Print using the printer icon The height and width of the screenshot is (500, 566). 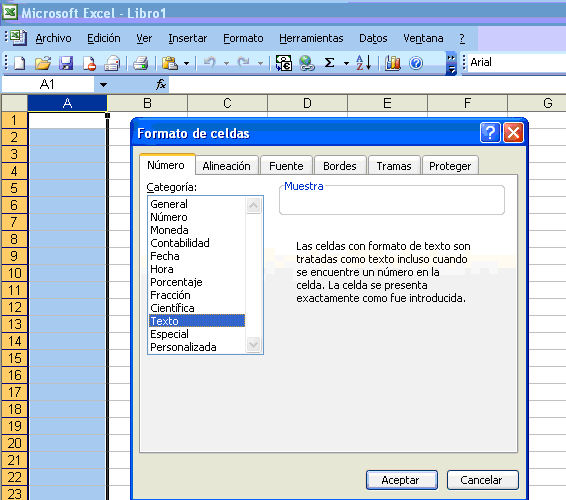140,63
